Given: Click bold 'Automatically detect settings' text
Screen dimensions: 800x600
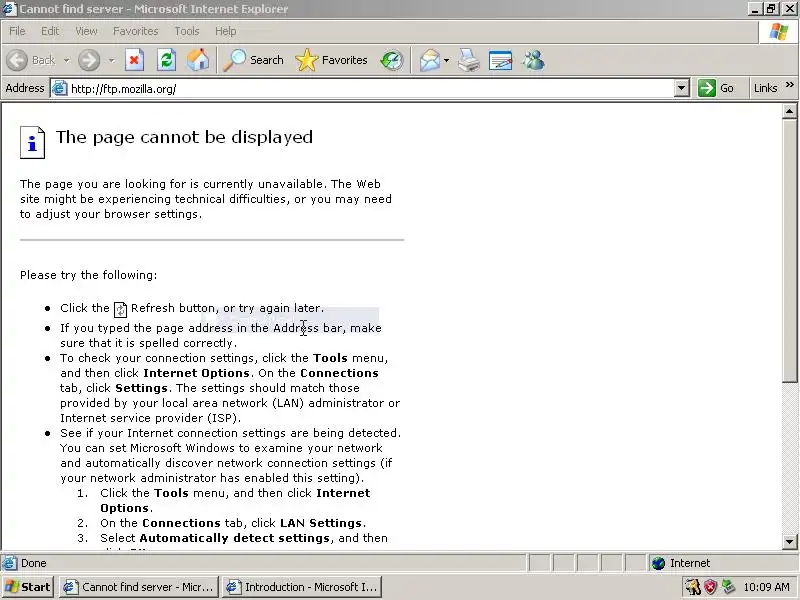Looking at the screenshot, I should click(x=235, y=538).
